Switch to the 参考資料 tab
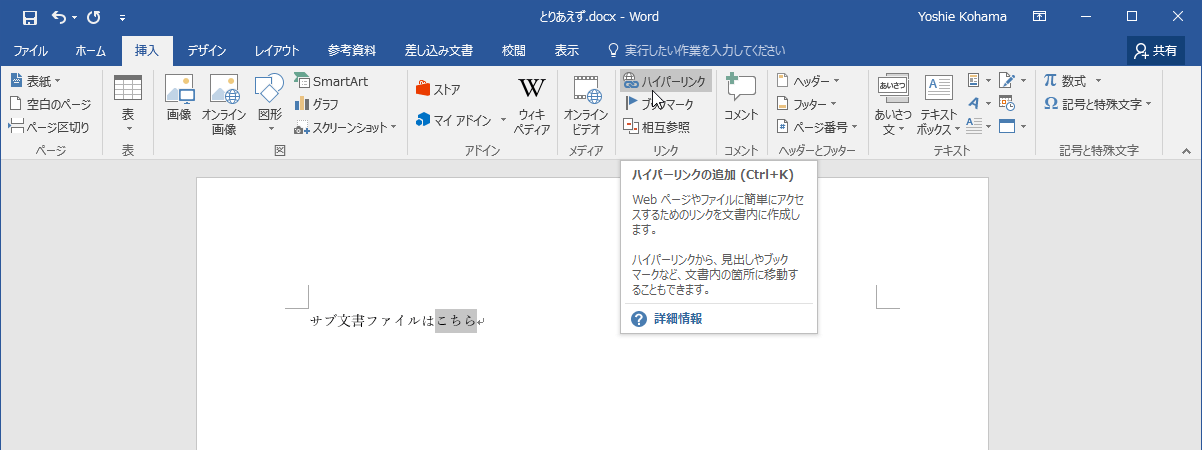 tap(352, 50)
